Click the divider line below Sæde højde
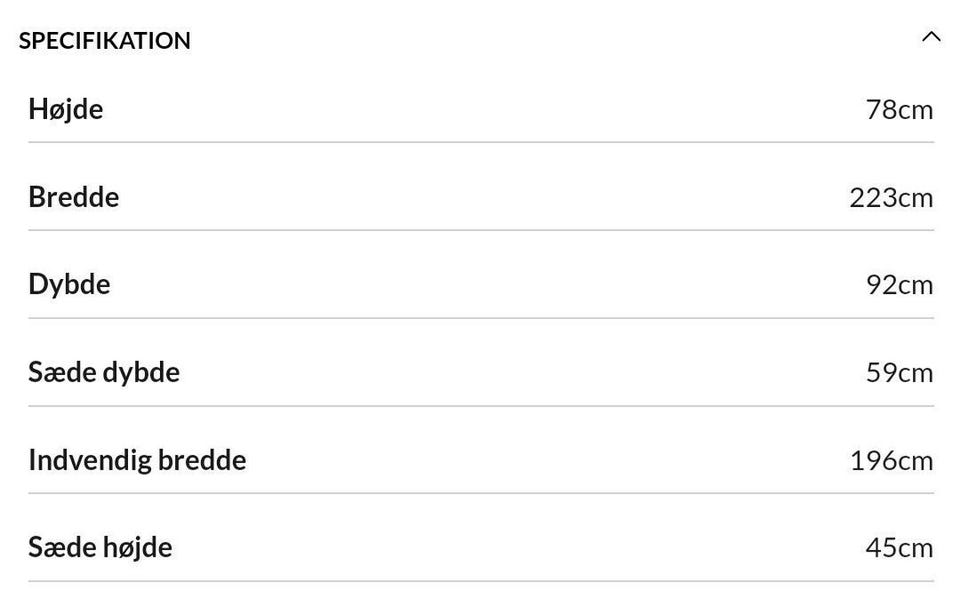This screenshot has height=591, width=960. click(481, 581)
